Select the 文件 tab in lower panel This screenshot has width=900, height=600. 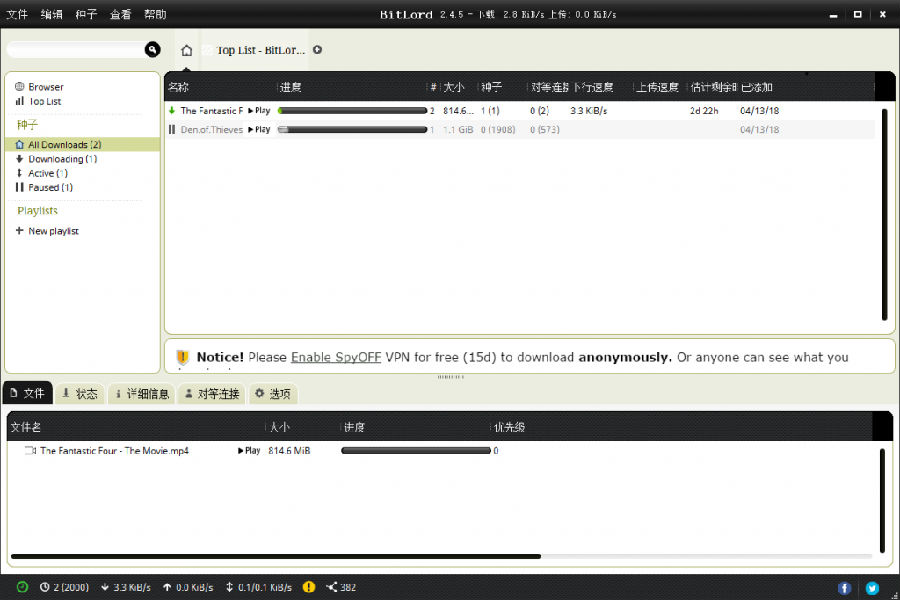[28, 393]
